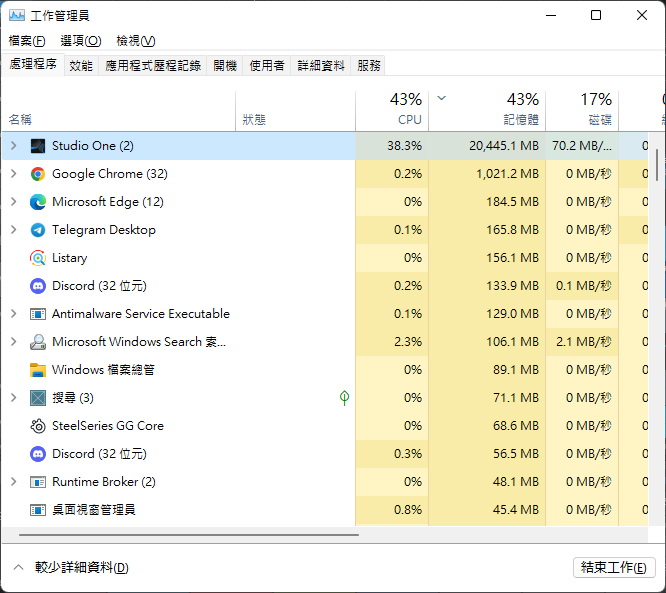Click the 0.8% CPU cell for 桌面視窗管理員

coord(392,510)
